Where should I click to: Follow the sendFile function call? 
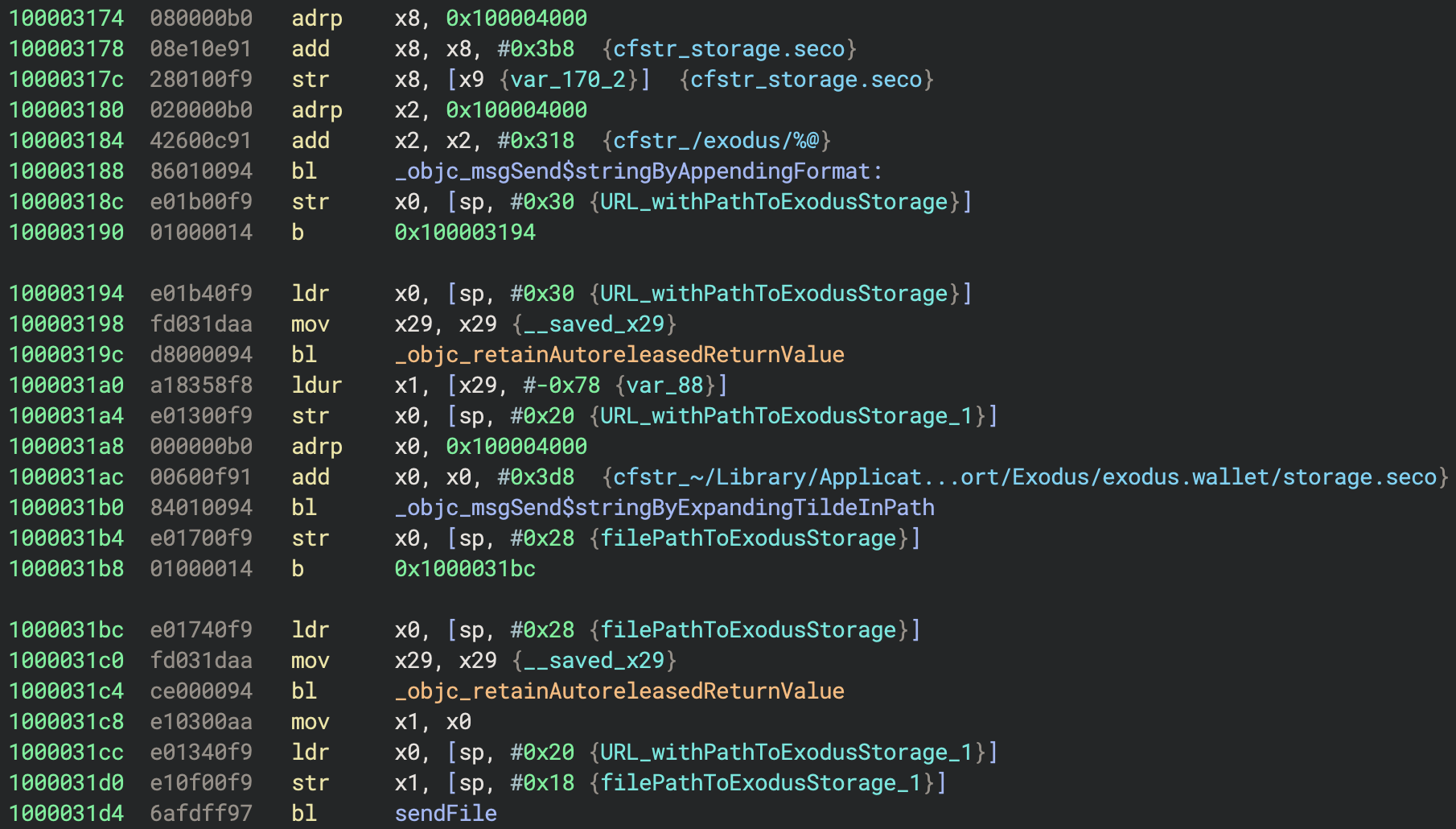click(446, 813)
